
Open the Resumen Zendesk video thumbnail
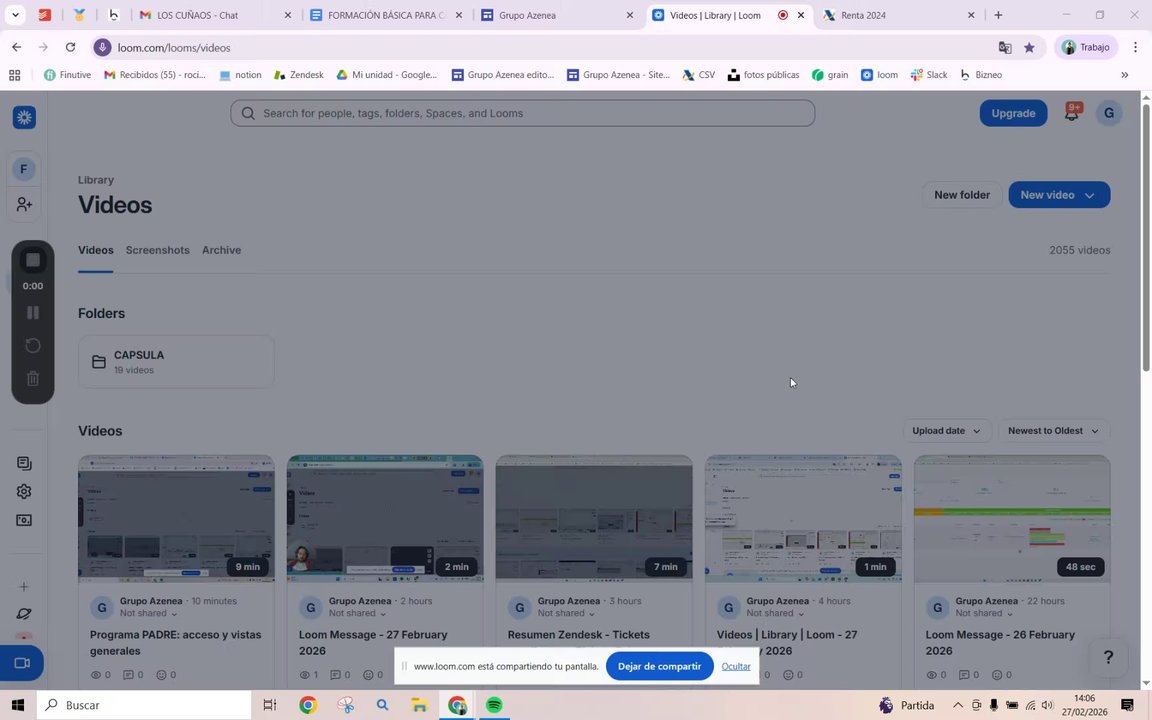coord(594,519)
